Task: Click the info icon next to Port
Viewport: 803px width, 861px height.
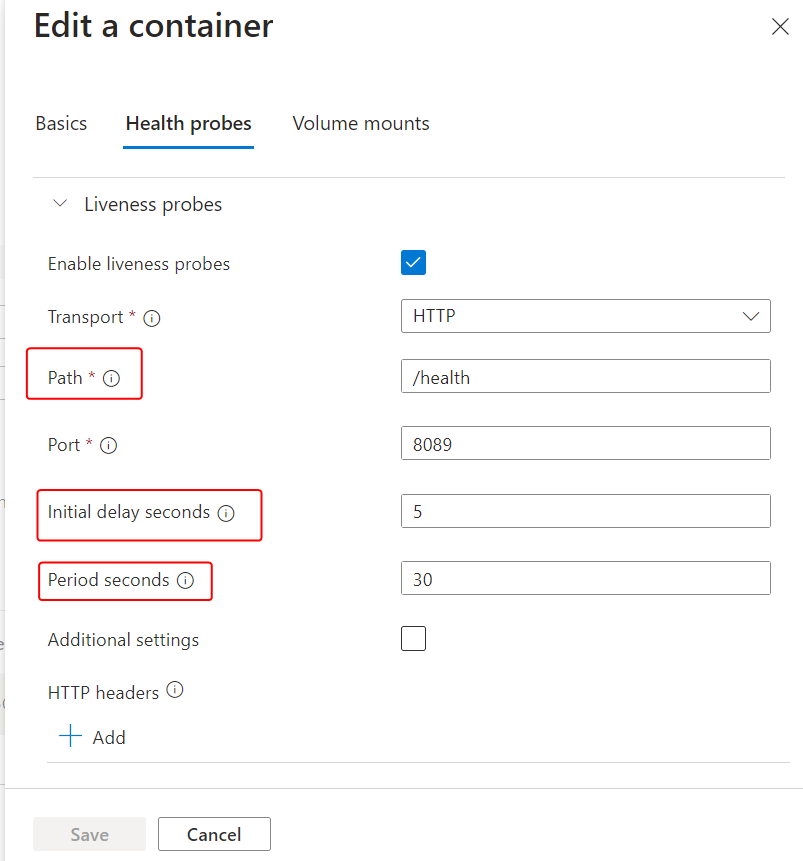Action: (108, 446)
